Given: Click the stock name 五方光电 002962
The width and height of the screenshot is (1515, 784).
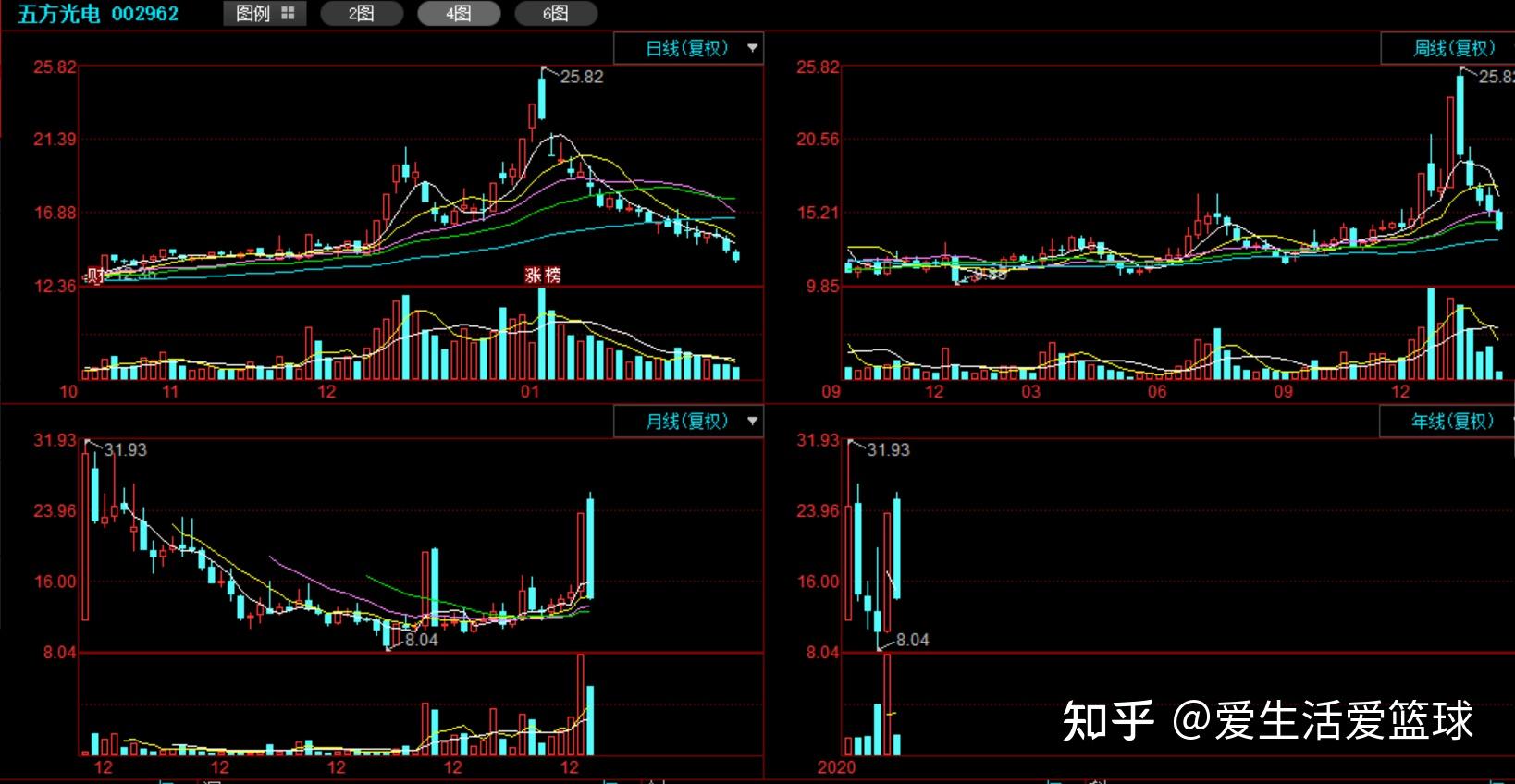Looking at the screenshot, I should click(98, 14).
